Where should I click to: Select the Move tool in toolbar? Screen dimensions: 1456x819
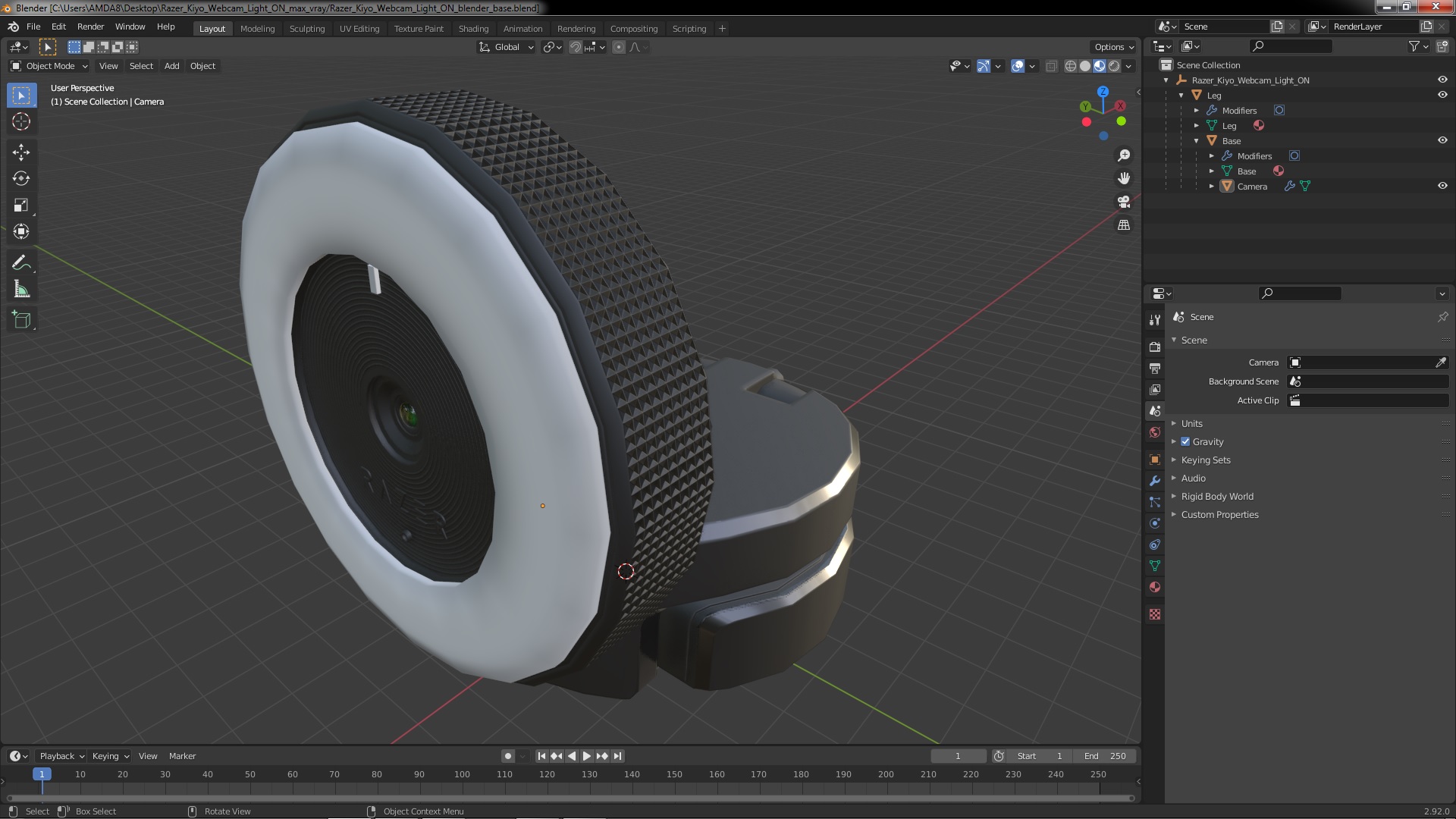21,152
